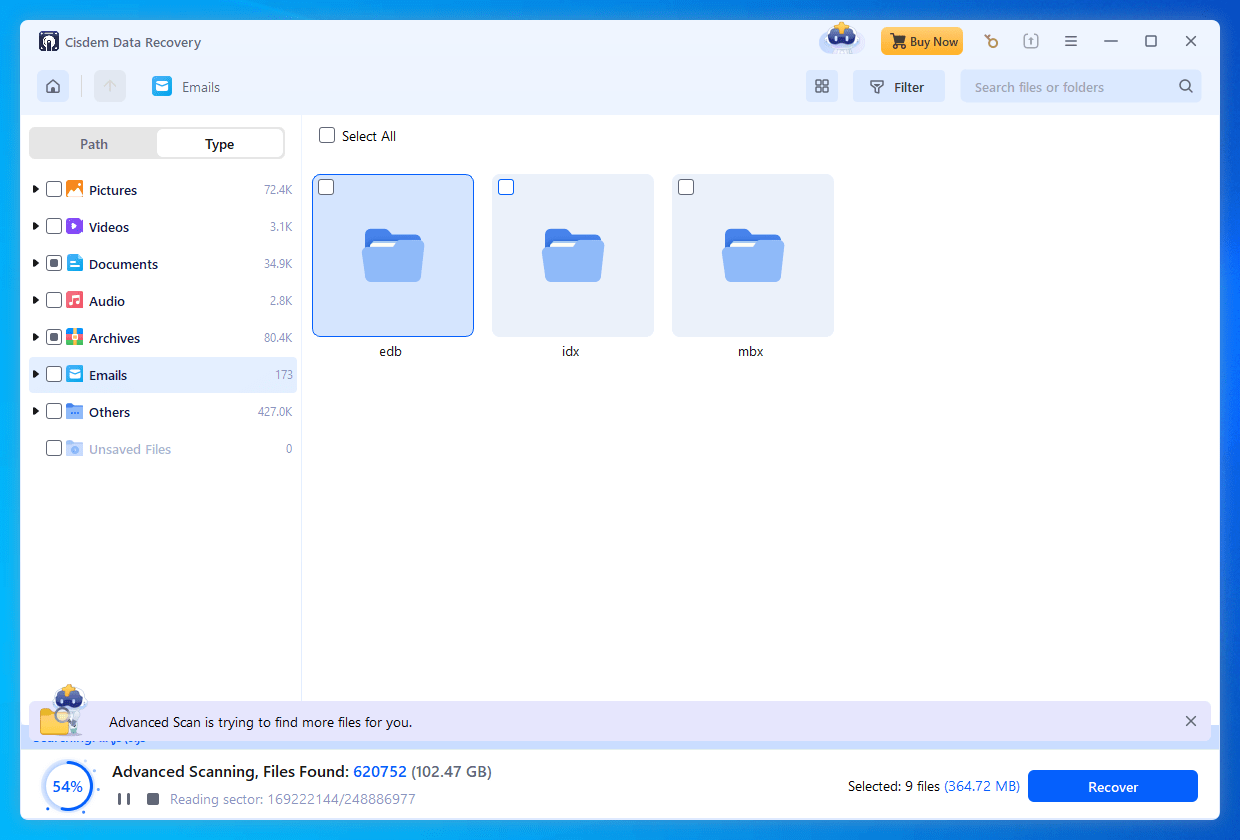
Task: Switch to the Path tab
Action: [94, 144]
